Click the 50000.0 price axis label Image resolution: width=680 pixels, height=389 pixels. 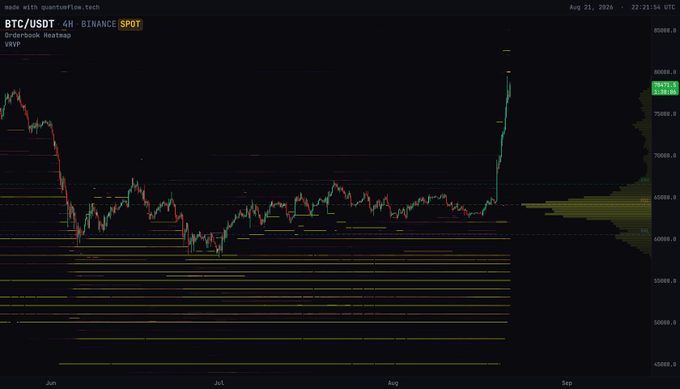[x=665, y=323]
